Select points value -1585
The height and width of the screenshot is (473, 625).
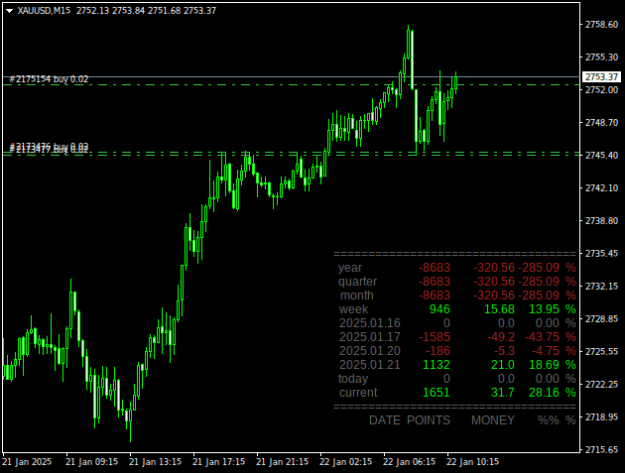pos(434,337)
